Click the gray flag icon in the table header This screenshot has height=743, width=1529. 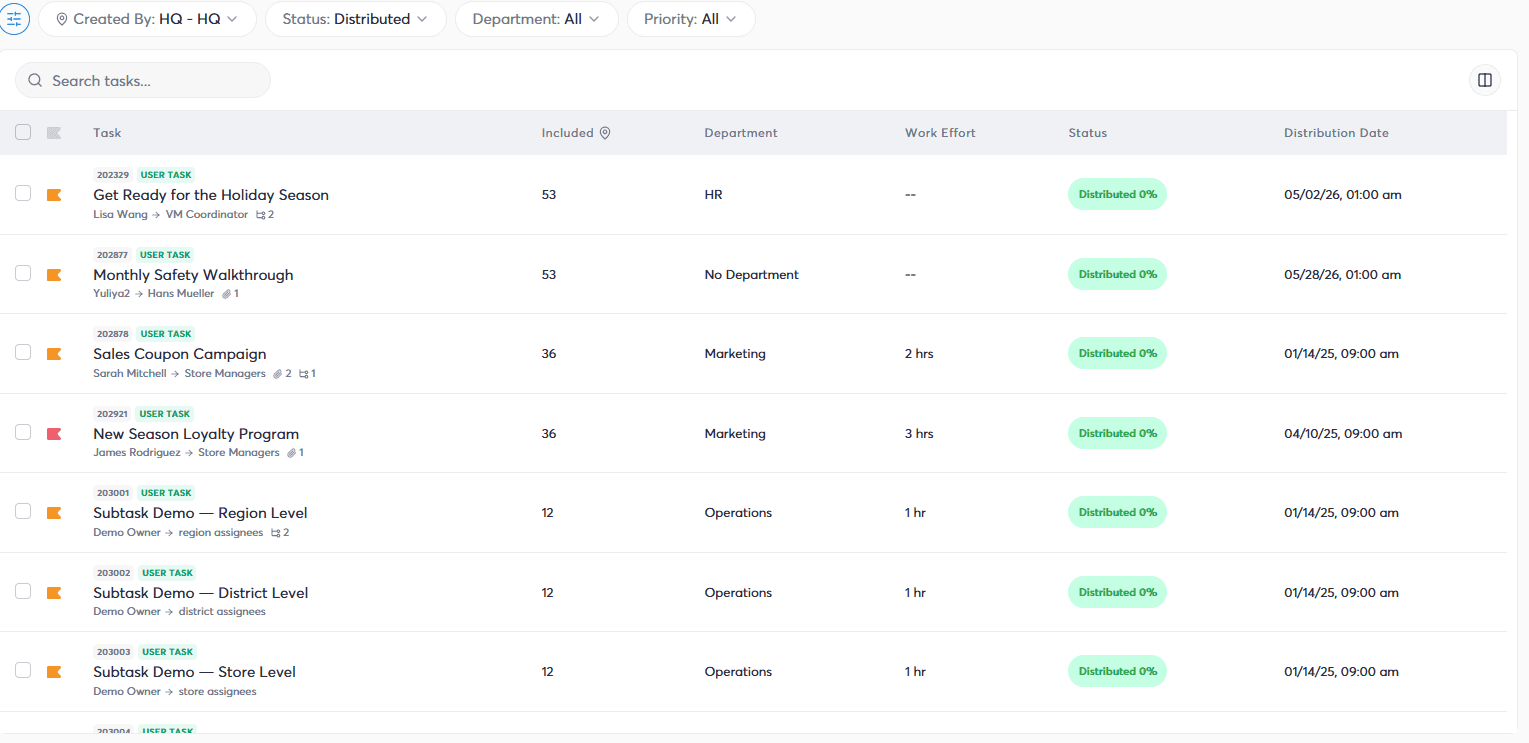(54, 133)
